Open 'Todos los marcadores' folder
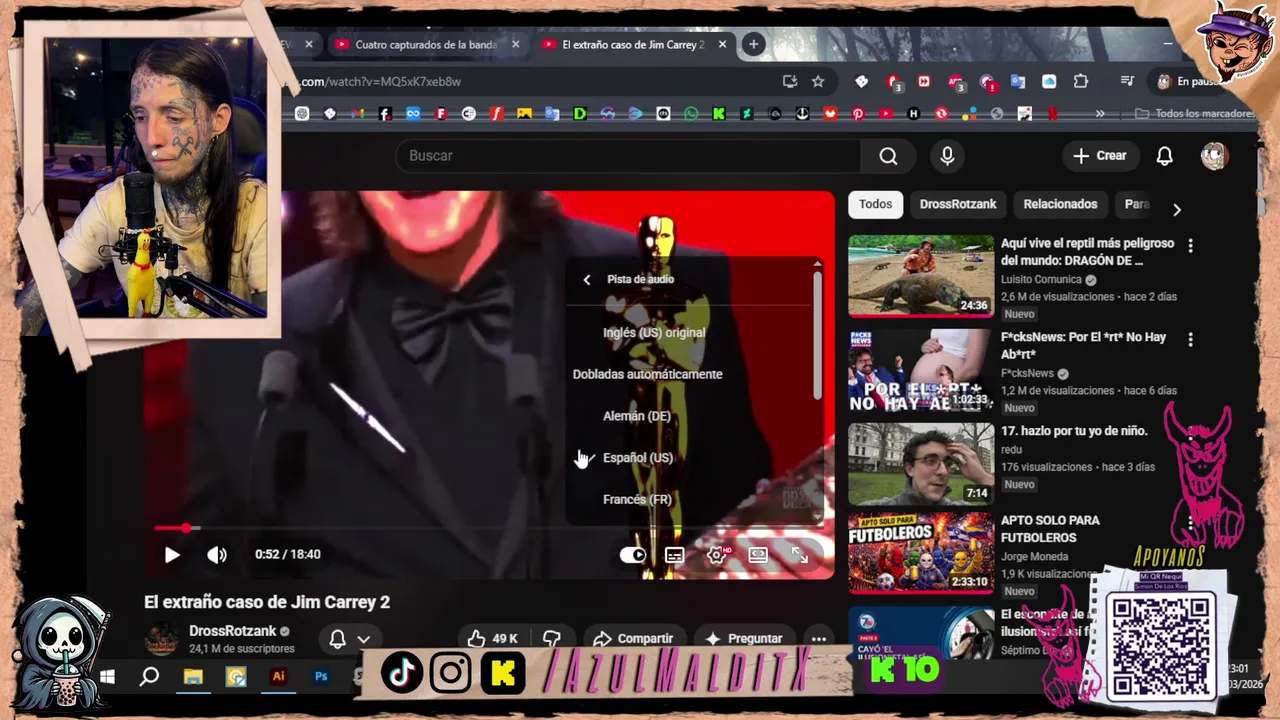The height and width of the screenshot is (720, 1280). click(x=1193, y=114)
